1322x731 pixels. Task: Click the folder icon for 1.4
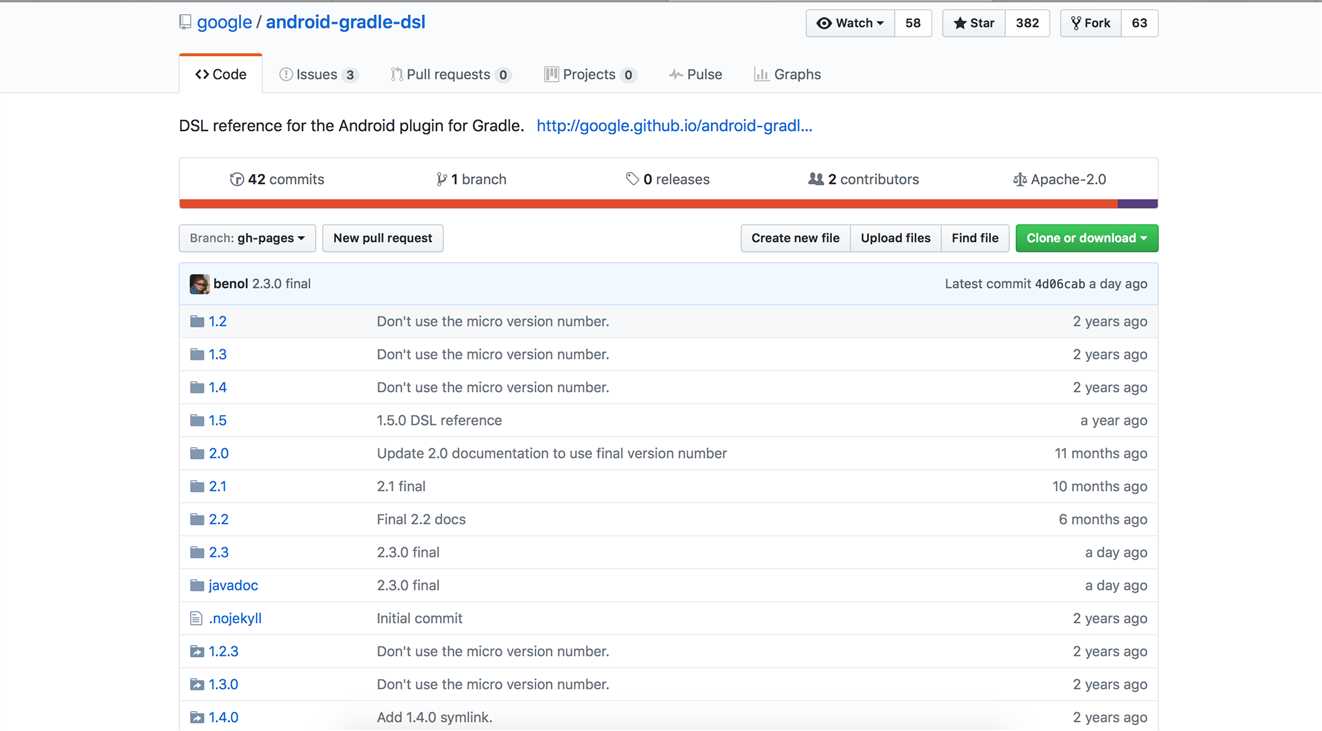(197, 387)
